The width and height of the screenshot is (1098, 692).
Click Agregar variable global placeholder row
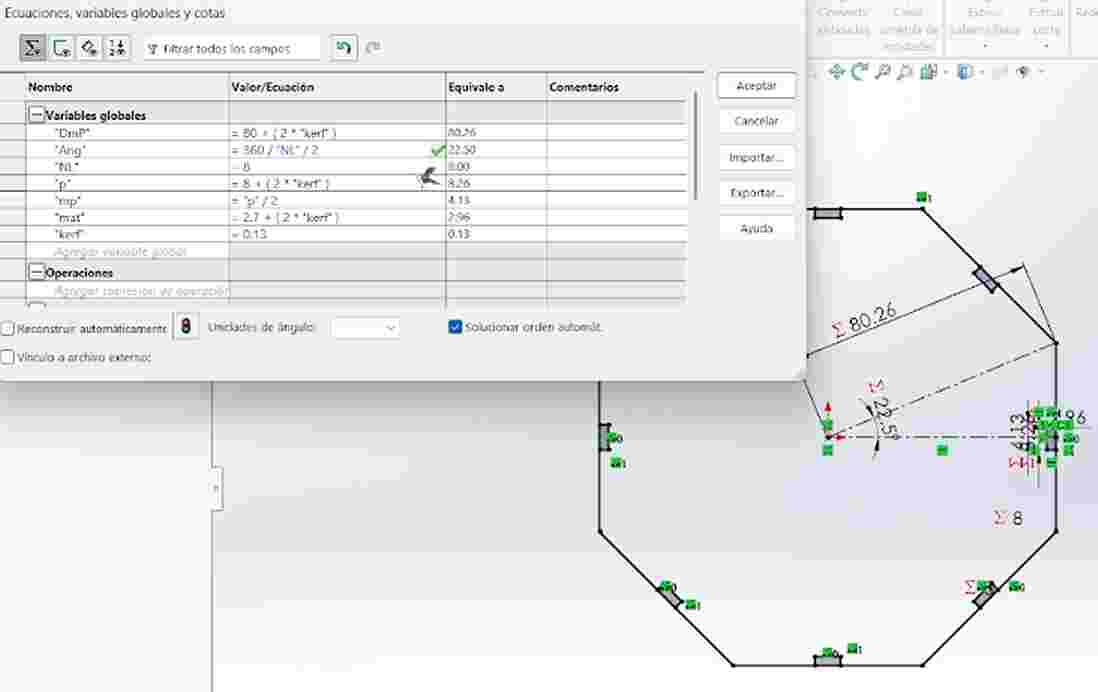(127, 251)
